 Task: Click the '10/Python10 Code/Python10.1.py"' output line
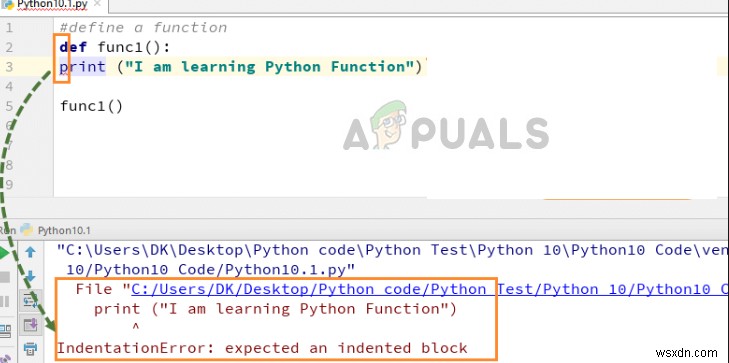click(x=211, y=269)
